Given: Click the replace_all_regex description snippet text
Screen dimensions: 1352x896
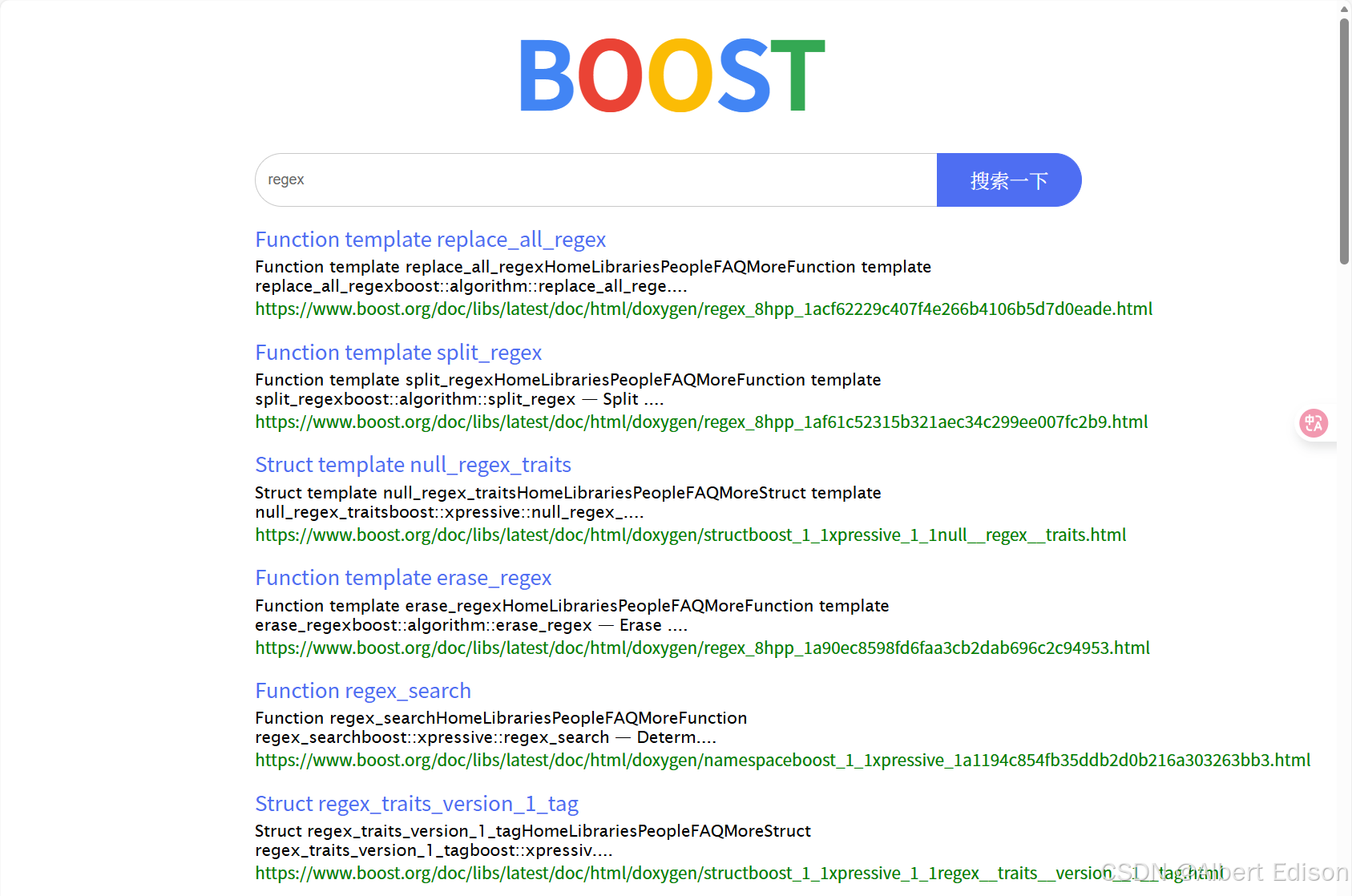Looking at the screenshot, I should coord(593,276).
